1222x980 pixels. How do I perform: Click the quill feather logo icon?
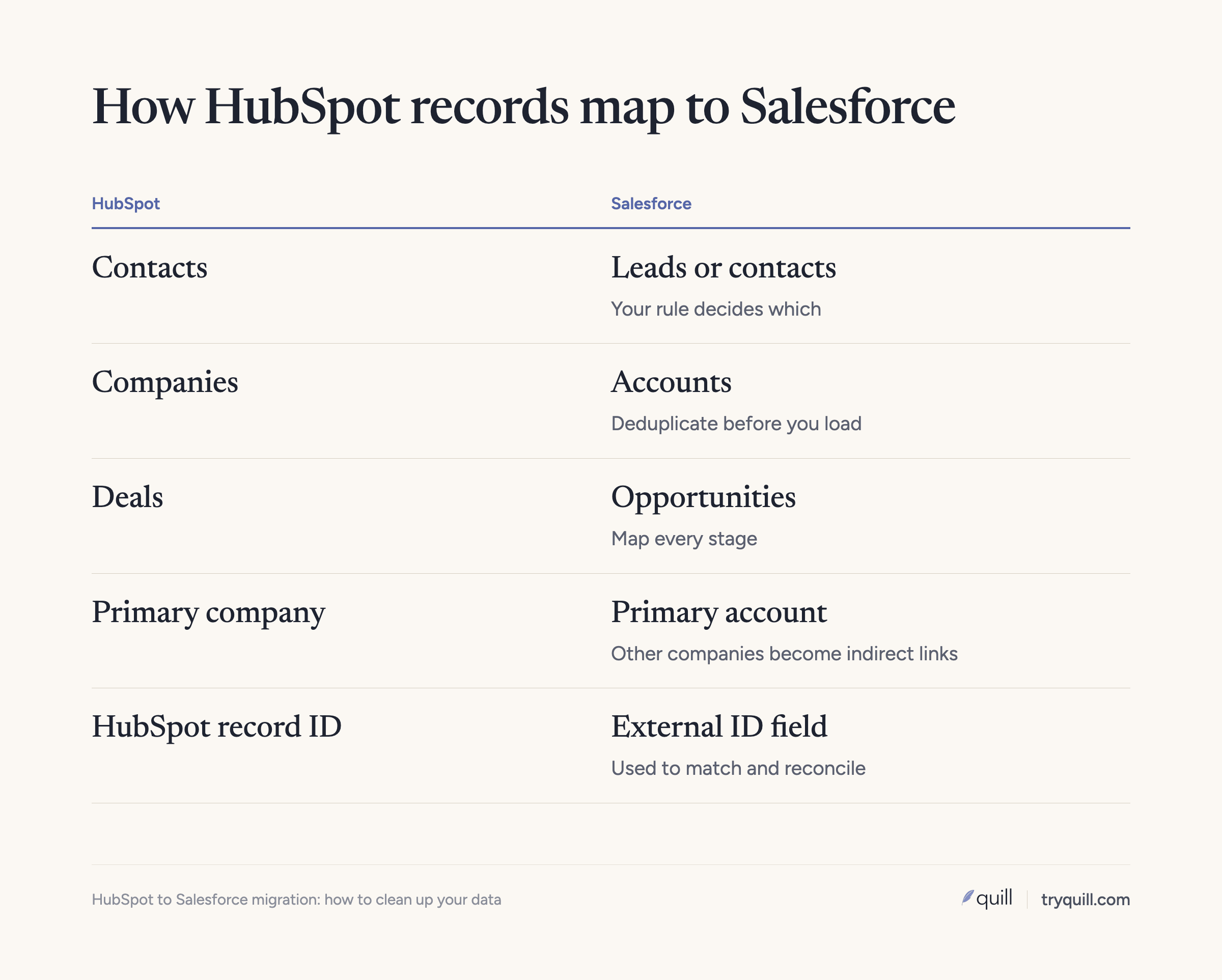pos(967,898)
